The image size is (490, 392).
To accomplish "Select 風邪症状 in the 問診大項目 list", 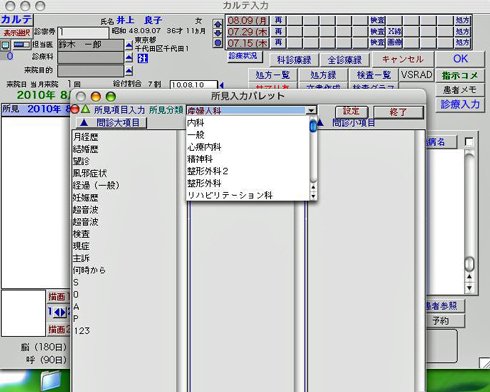I will (90, 173).
